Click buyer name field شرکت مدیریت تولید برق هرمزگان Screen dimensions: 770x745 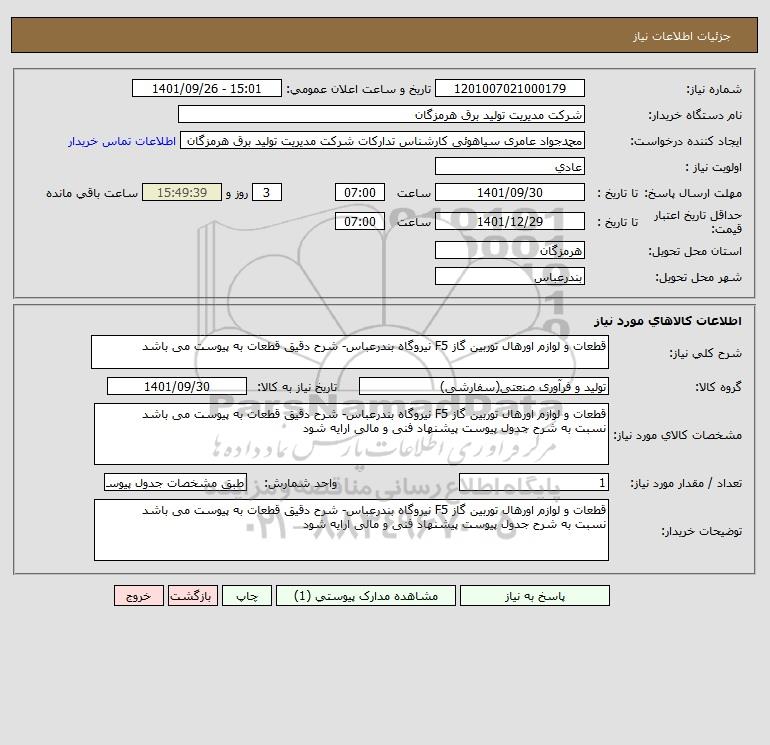tap(381, 114)
